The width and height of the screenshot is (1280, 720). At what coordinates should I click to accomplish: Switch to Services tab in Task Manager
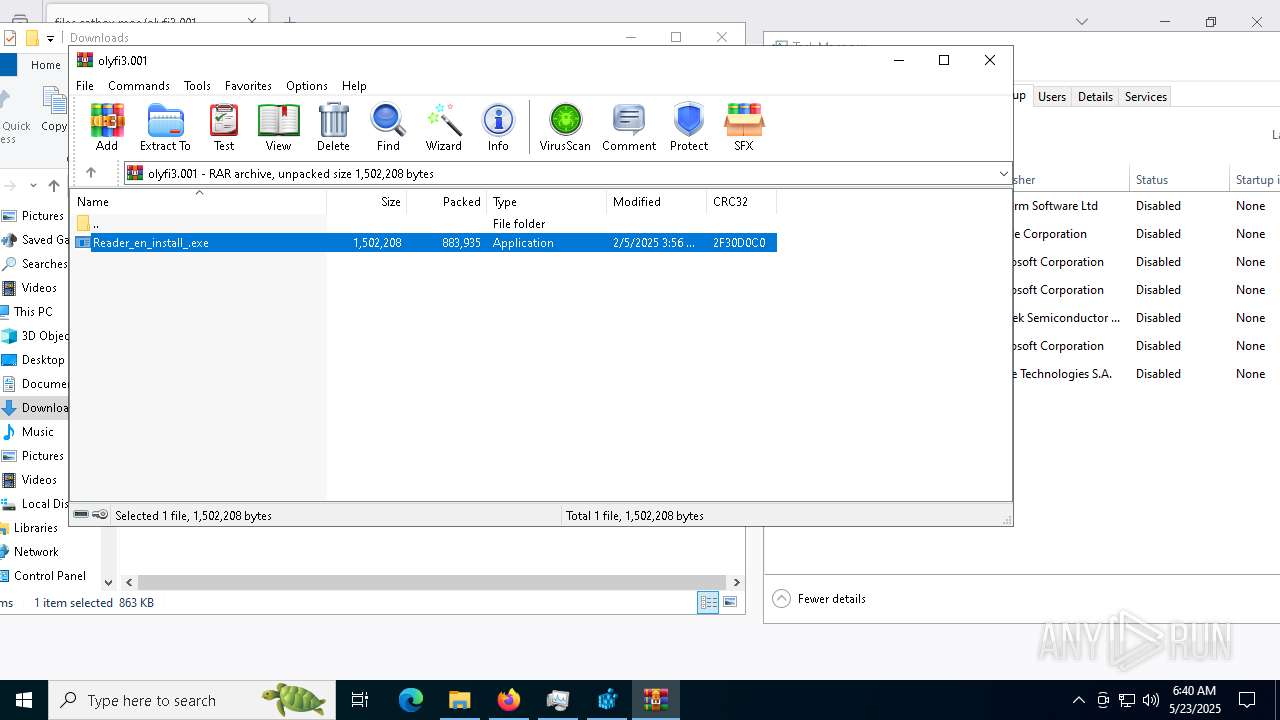pyautogui.click(x=1145, y=97)
